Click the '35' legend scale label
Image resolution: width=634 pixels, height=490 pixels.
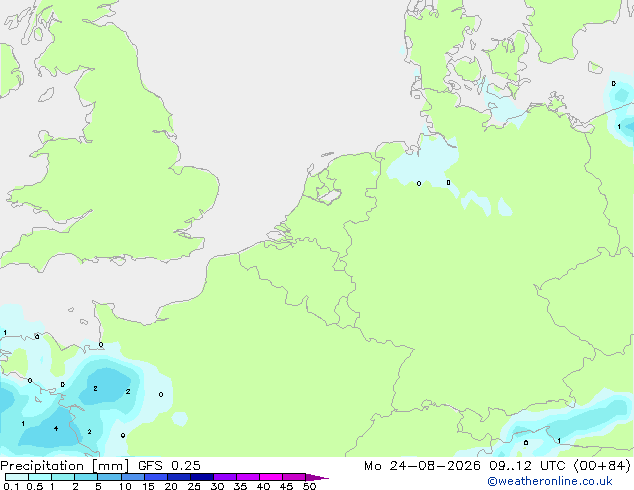click(x=240, y=486)
